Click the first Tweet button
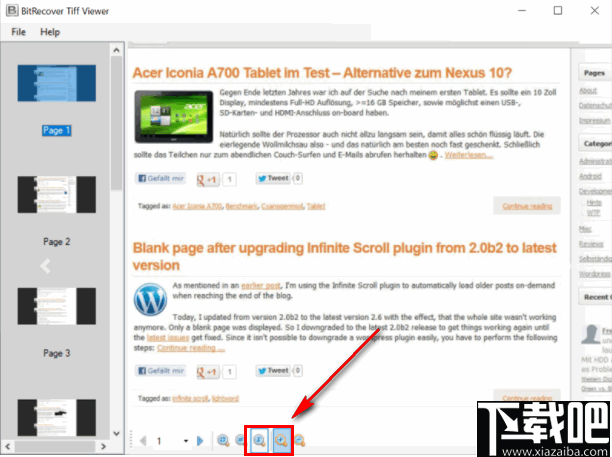The height and width of the screenshot is (457, 612). point(273,178)
